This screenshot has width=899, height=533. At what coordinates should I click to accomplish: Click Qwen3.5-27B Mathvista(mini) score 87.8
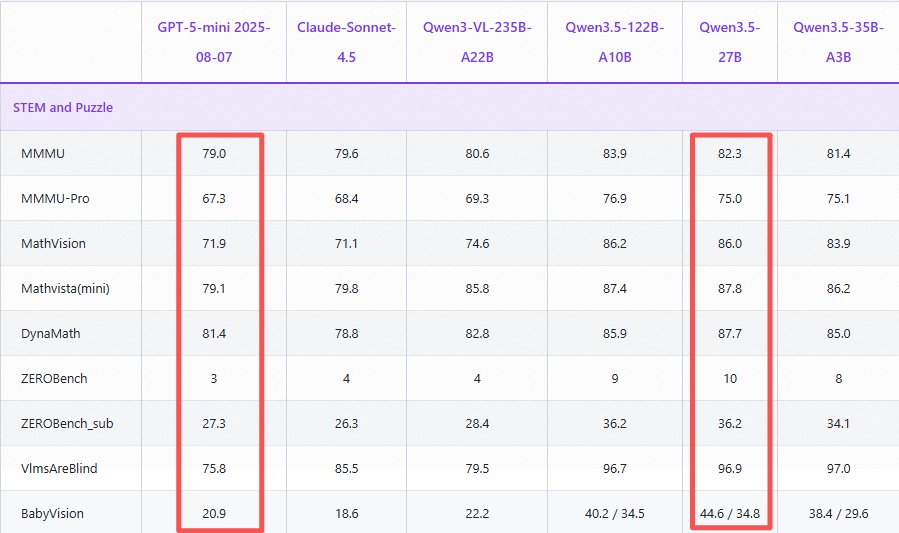[730, 288]
